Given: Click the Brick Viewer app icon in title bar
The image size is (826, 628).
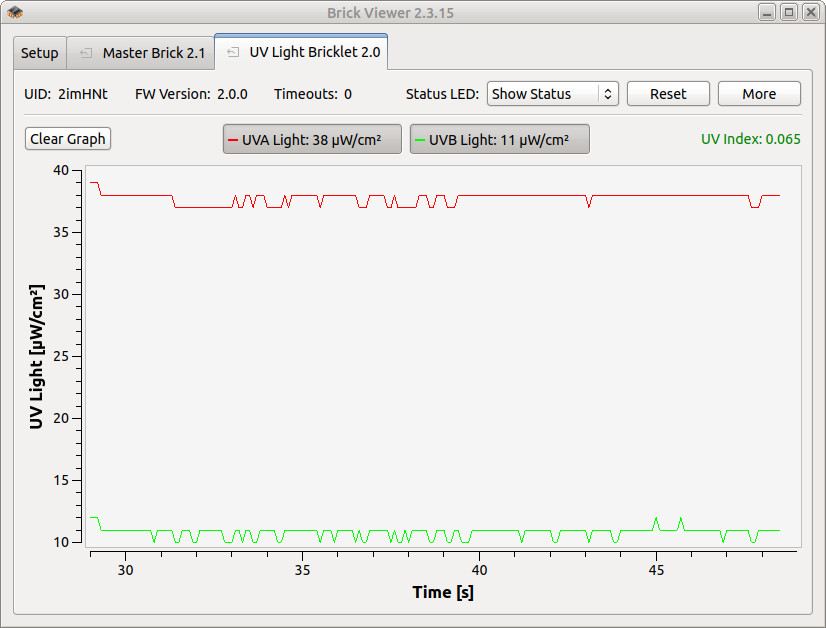Looking at the screenshot, I should (x=15, y=13).
